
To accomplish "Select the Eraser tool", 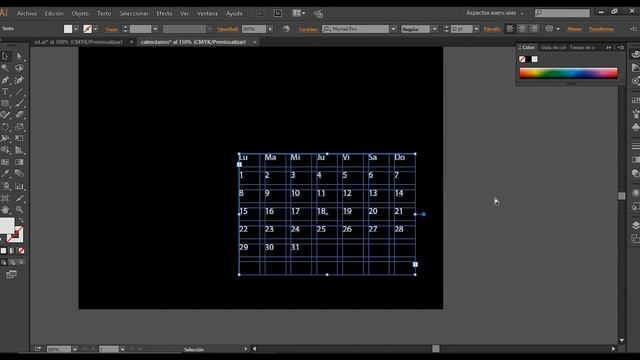I will click(19, 115).
